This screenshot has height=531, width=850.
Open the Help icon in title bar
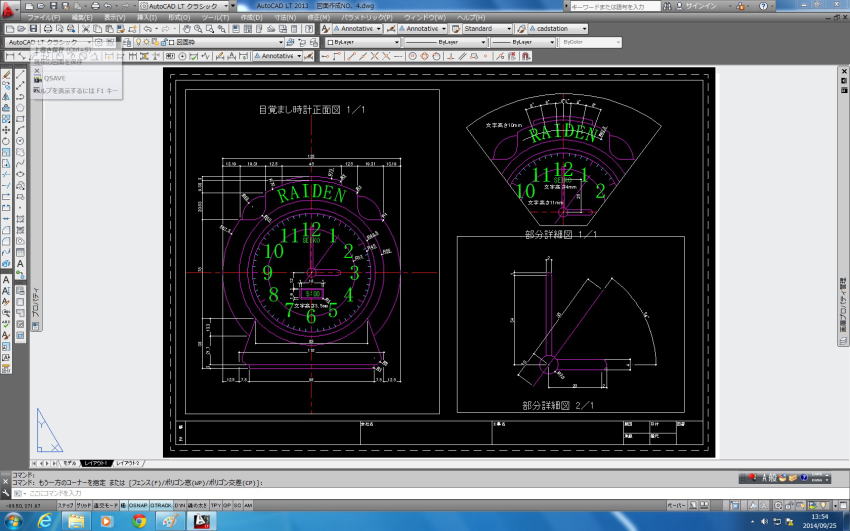pos(763,7)
